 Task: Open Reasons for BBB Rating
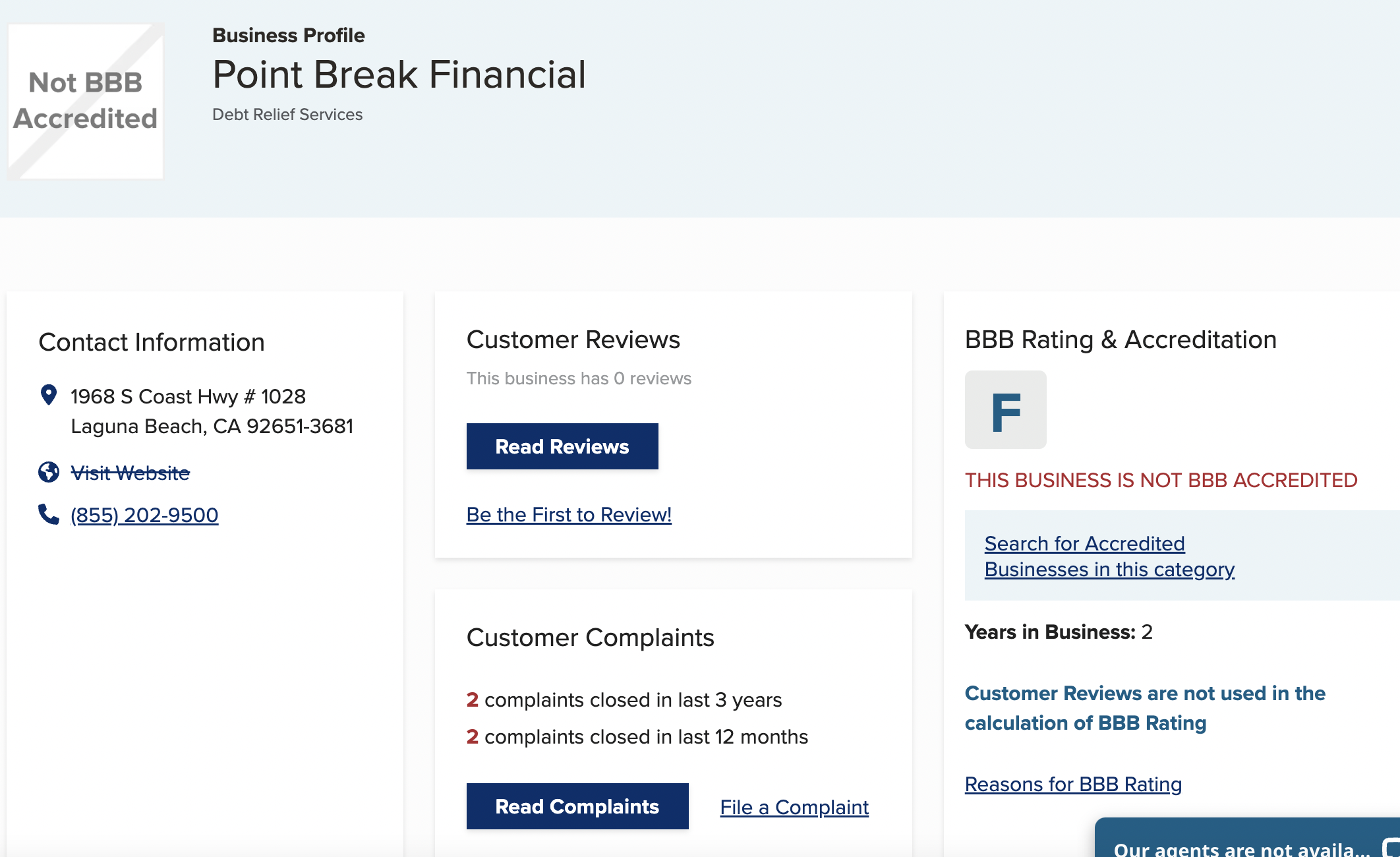pyautogui.click(x=1072, y=784)
